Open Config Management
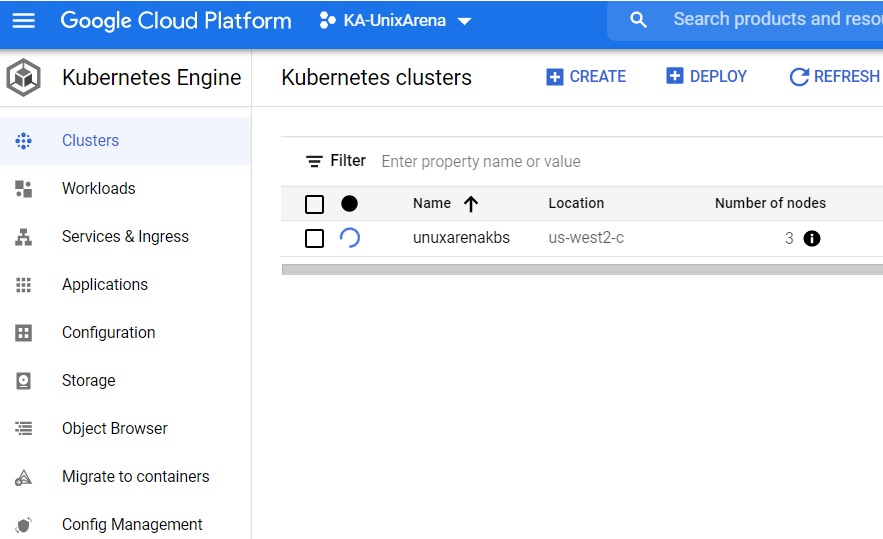This screenshot has width=883, height=539. 132,524
